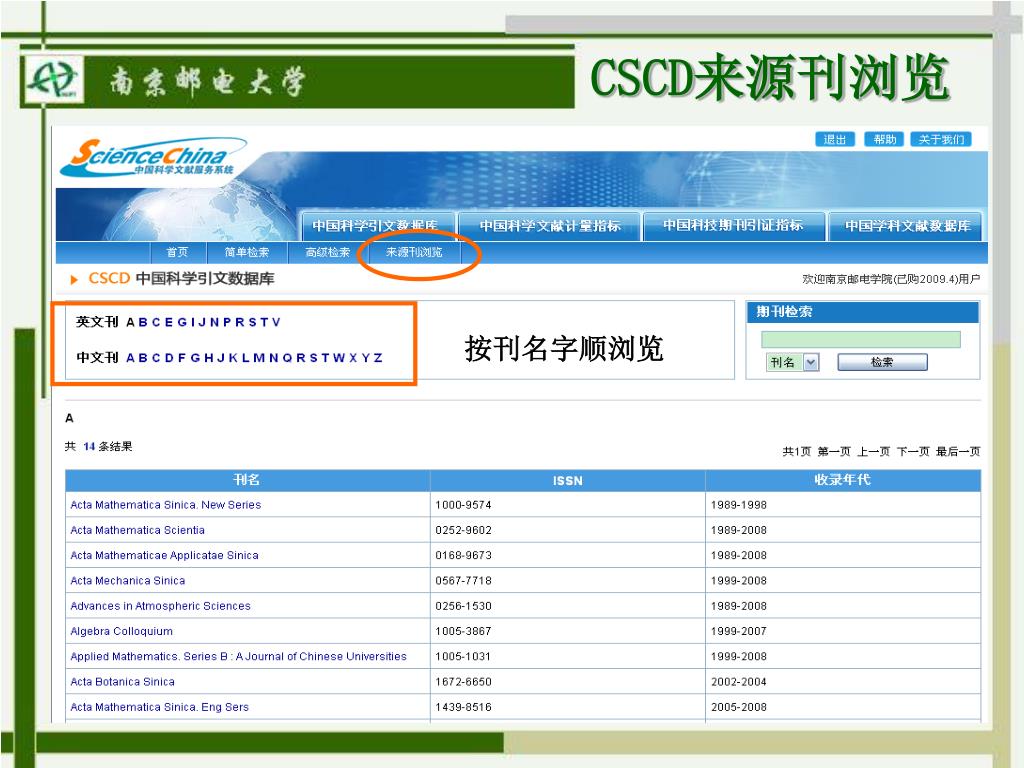Browse English journals starting with S
Screen dimensions: 1024x768
click(253, 322)
